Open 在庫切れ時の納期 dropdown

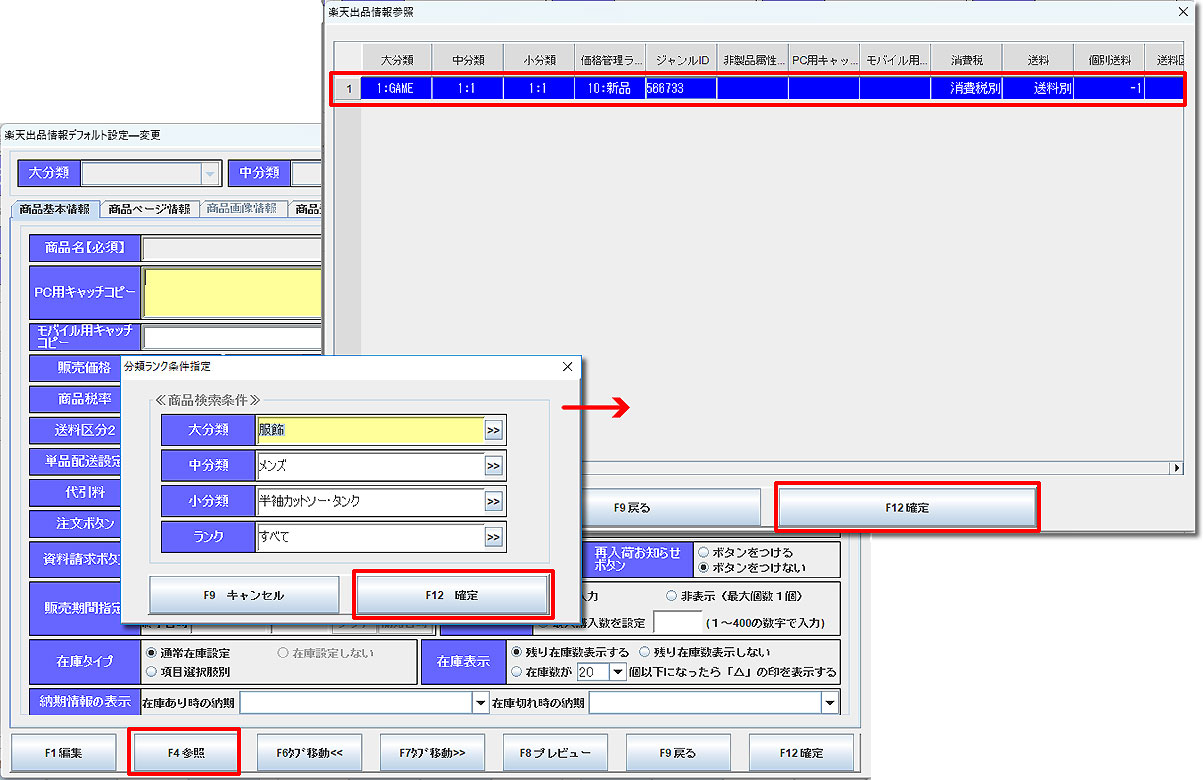tap(829, 703)
